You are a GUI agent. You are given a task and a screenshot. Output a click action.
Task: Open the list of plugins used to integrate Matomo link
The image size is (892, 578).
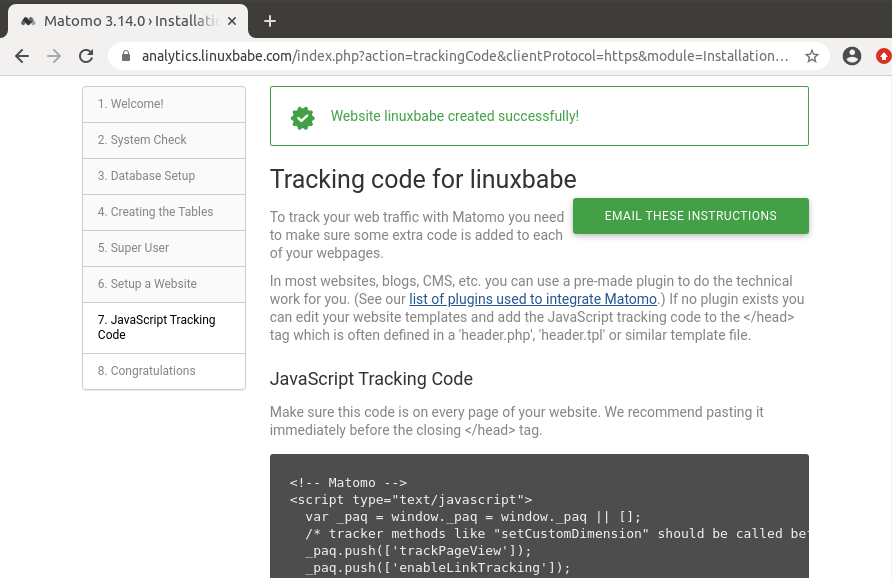[x=532, y=299]
